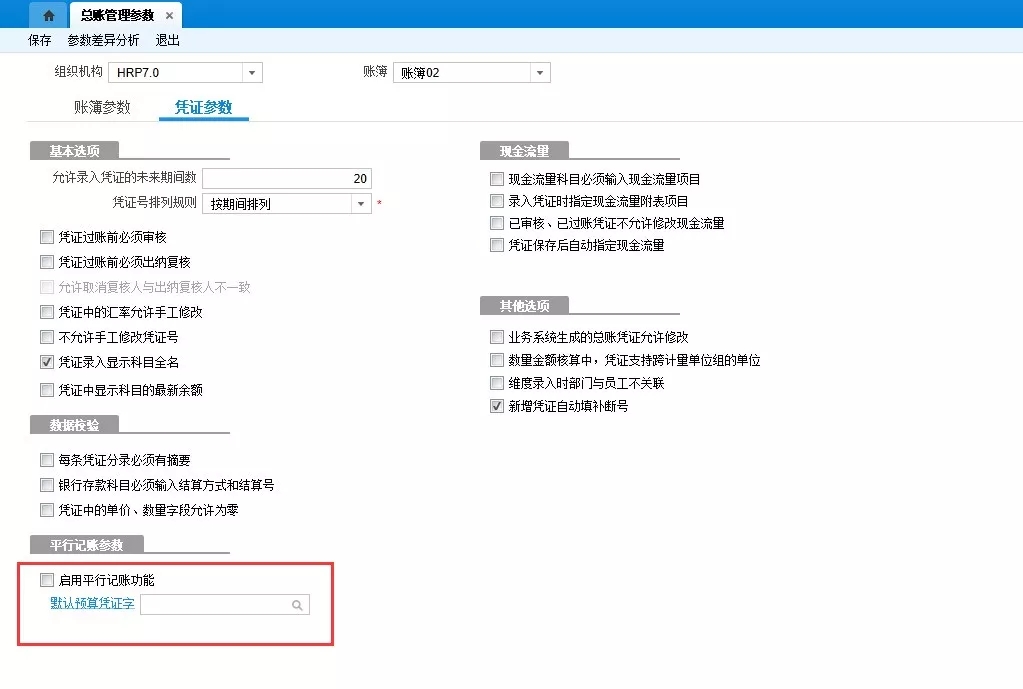The image size is (1023, 689).
Task: Expand the 组织机构 dropdown arrow
Action: coord(252,72)
